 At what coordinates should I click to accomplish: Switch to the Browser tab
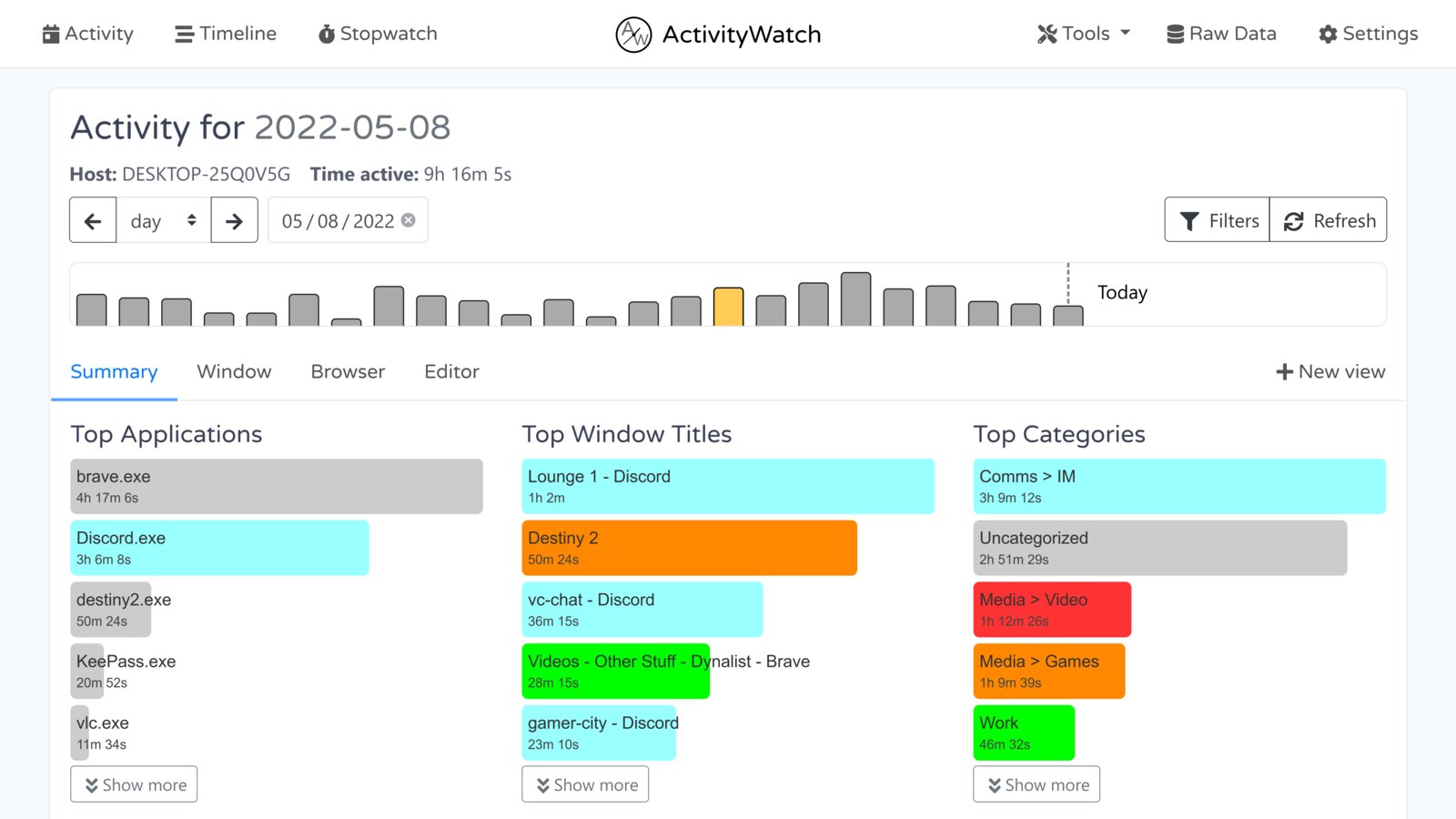[x=348, y=371]
